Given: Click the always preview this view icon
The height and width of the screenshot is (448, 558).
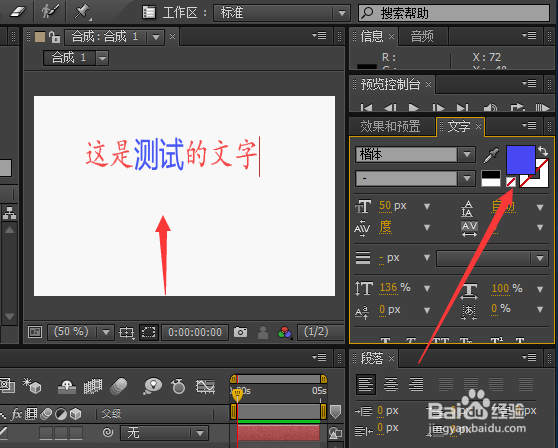Looking at the screenshot, I should (x=35, y=332).
